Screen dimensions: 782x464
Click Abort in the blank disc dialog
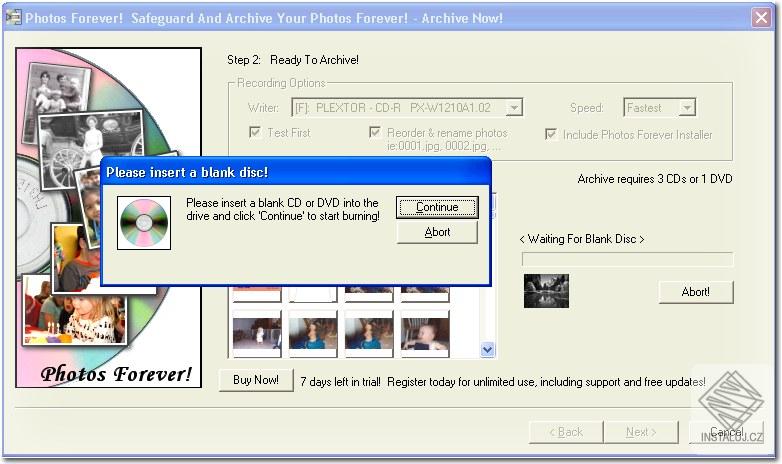[437, 232]
